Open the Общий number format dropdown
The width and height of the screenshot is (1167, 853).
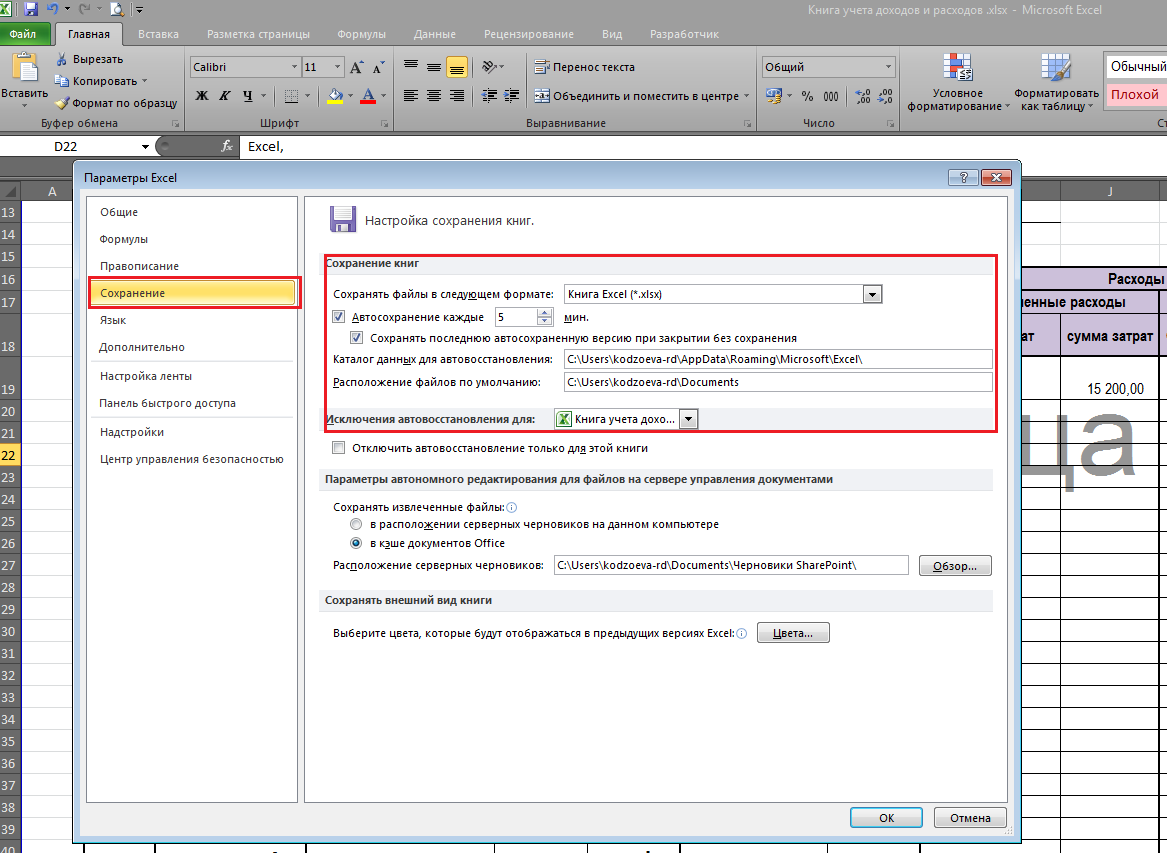click(x=888, y=67)
